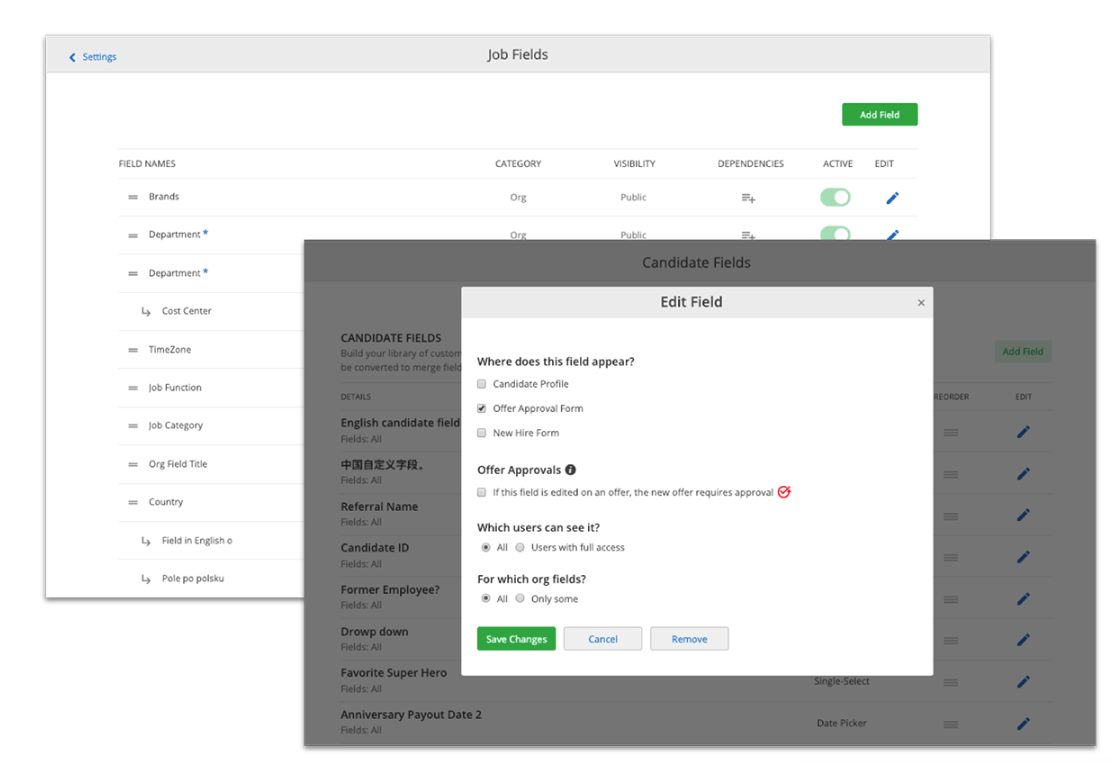Click the Org Field Title field name
Image resolution: width=1112 pixels, height=762 pixels.
pos(178,464)
